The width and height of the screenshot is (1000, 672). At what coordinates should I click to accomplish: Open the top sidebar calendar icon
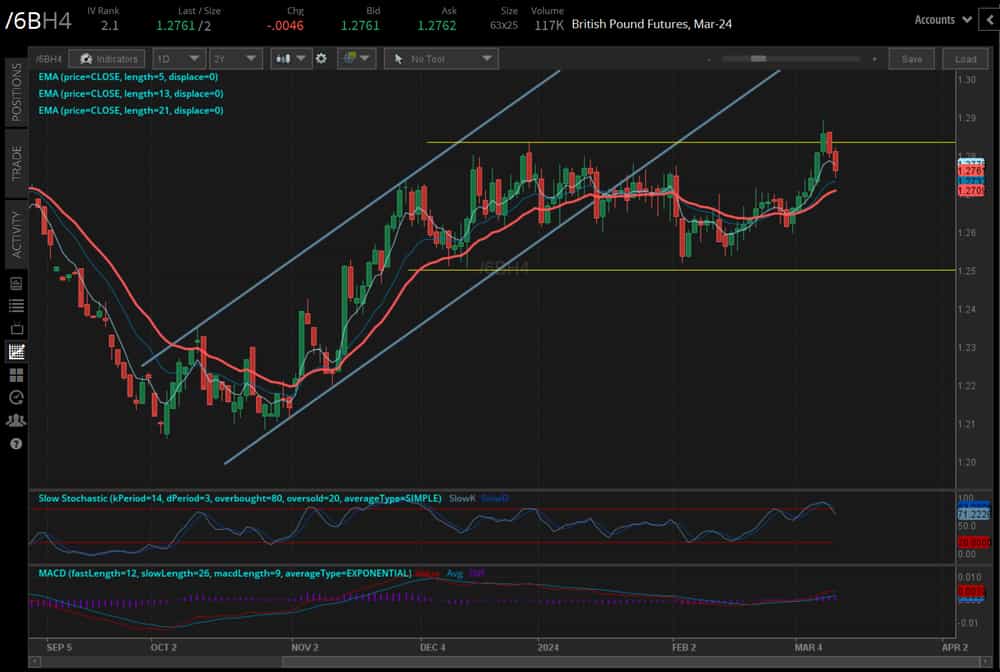[16, 283]
